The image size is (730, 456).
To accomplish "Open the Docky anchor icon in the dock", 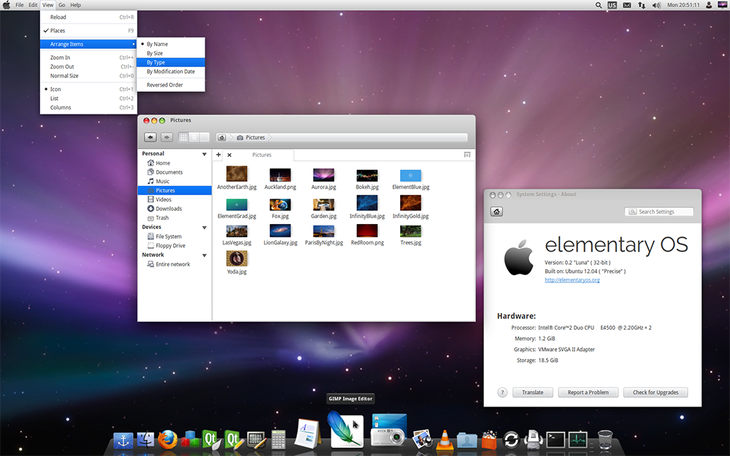I will (x=123, y=440).
